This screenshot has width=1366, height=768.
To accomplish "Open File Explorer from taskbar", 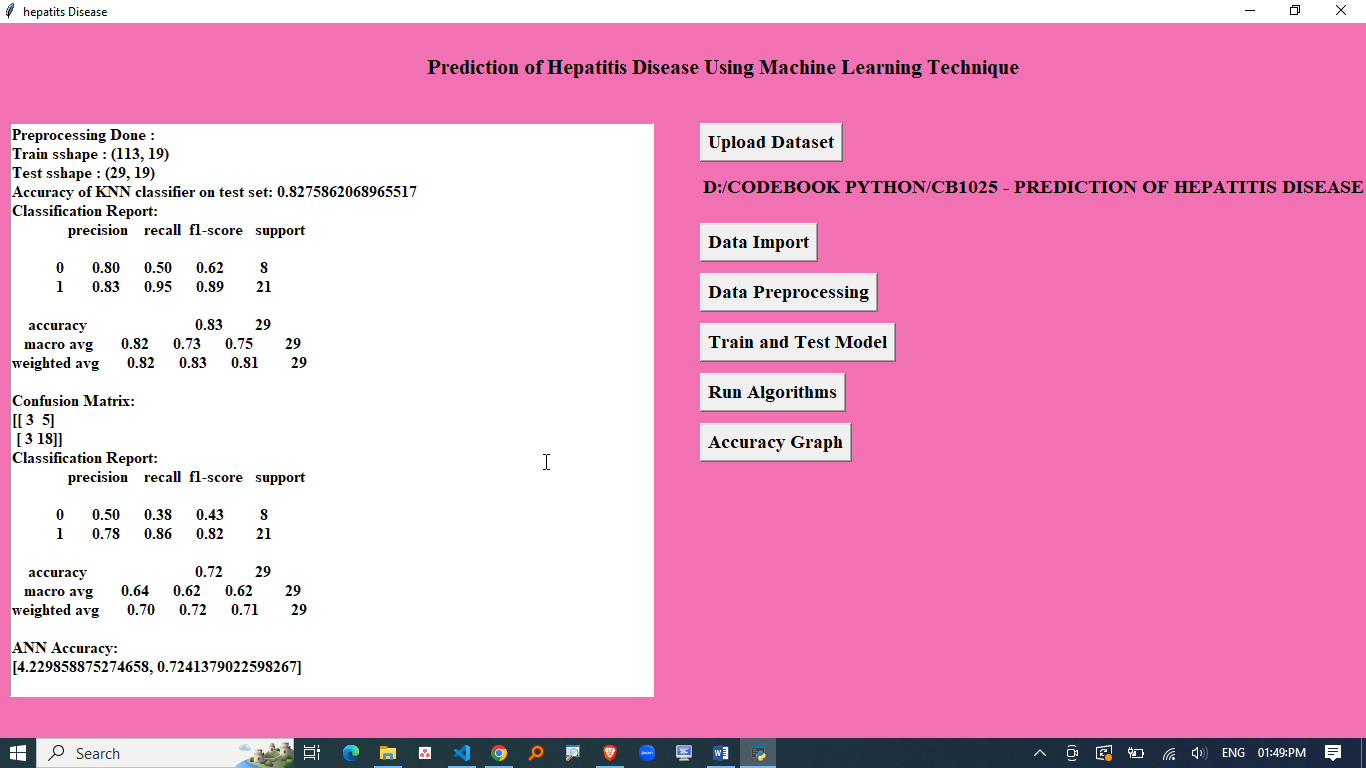I will click(x=388, y=753).
